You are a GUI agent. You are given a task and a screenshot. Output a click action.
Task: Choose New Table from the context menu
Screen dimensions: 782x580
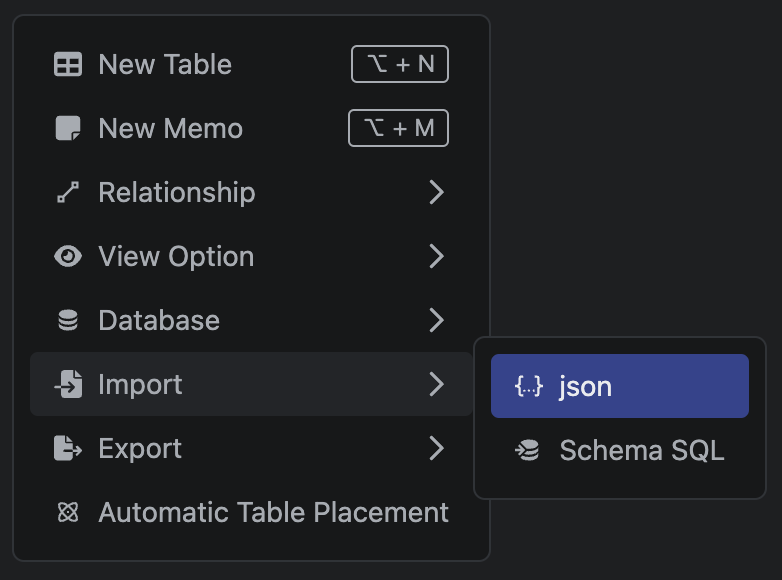[165, 65]
